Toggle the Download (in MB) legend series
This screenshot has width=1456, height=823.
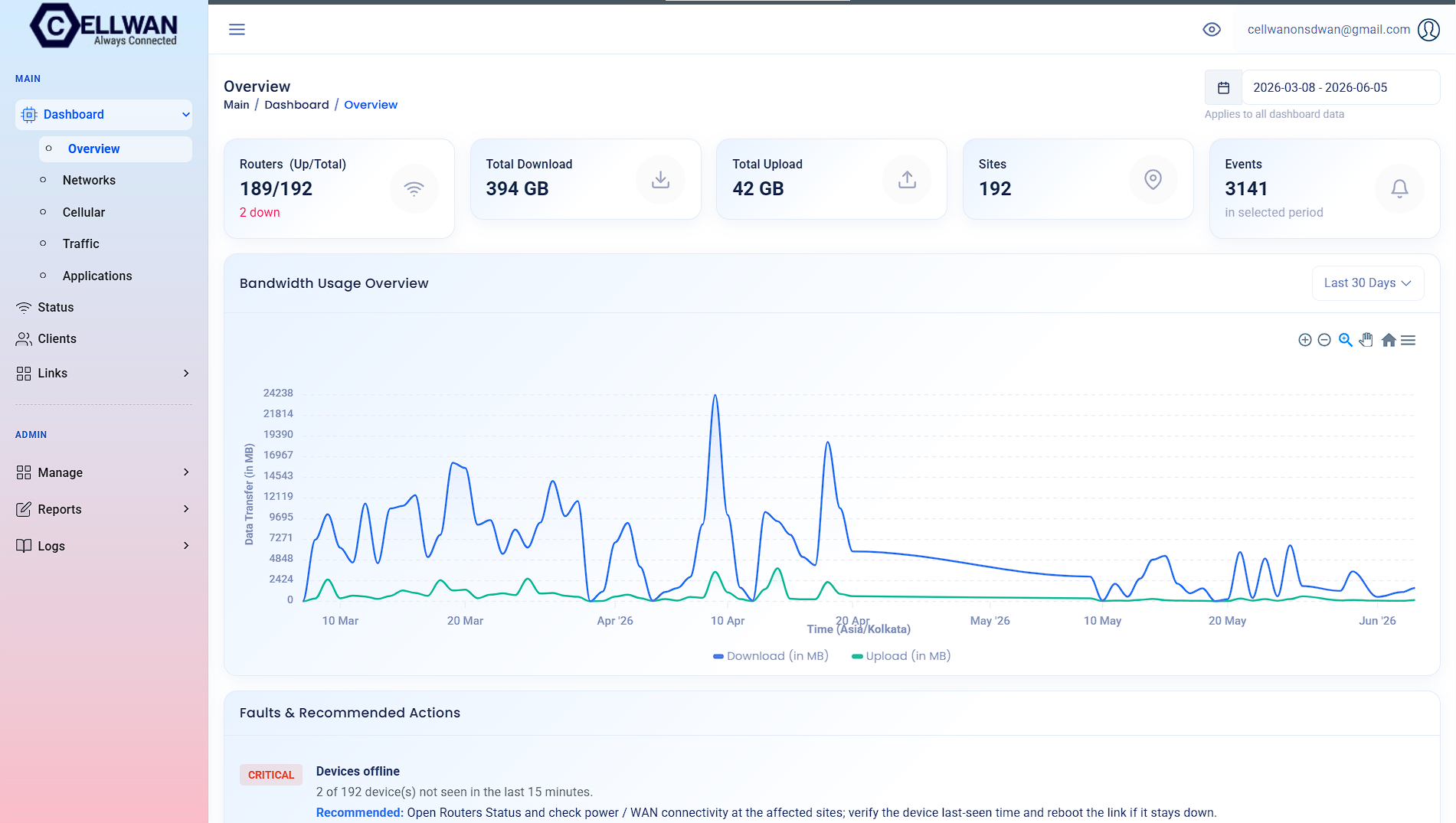coord(771,656)
